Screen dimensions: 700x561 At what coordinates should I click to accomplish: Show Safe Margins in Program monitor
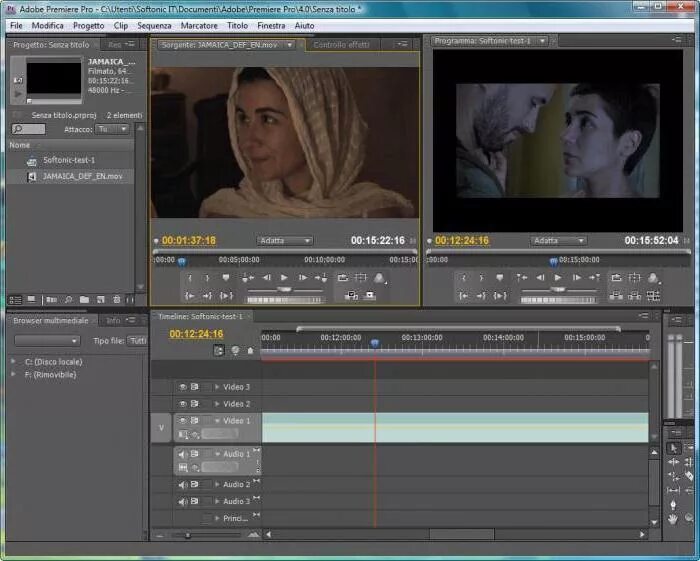point(634,278)
